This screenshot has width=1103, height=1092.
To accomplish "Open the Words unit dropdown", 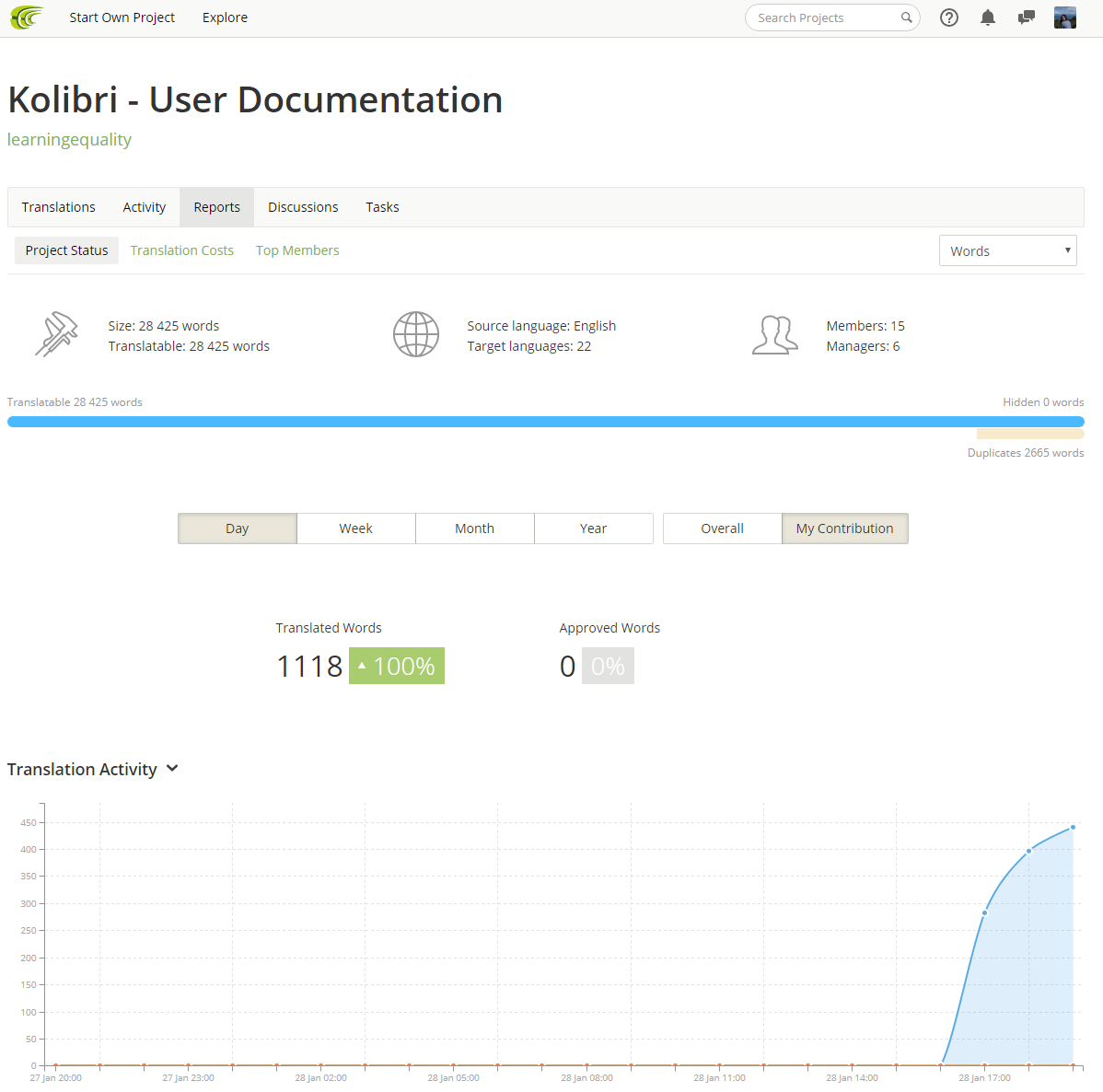I will 1007,250.
